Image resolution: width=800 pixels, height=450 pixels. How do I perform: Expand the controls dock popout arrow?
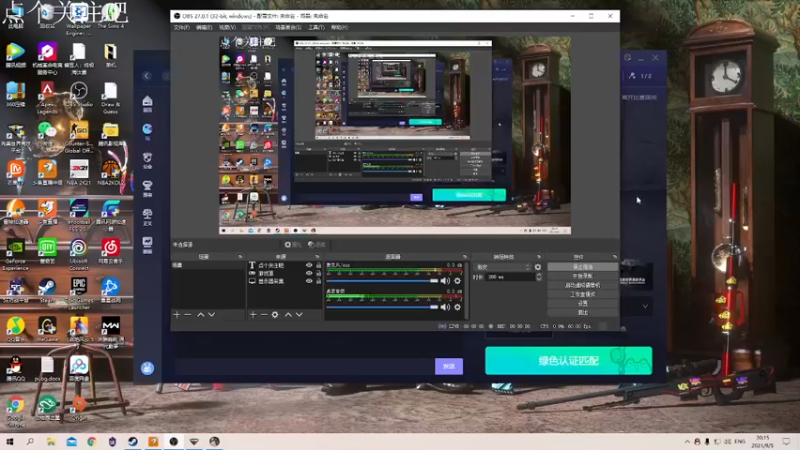click(x=614, y=257)
